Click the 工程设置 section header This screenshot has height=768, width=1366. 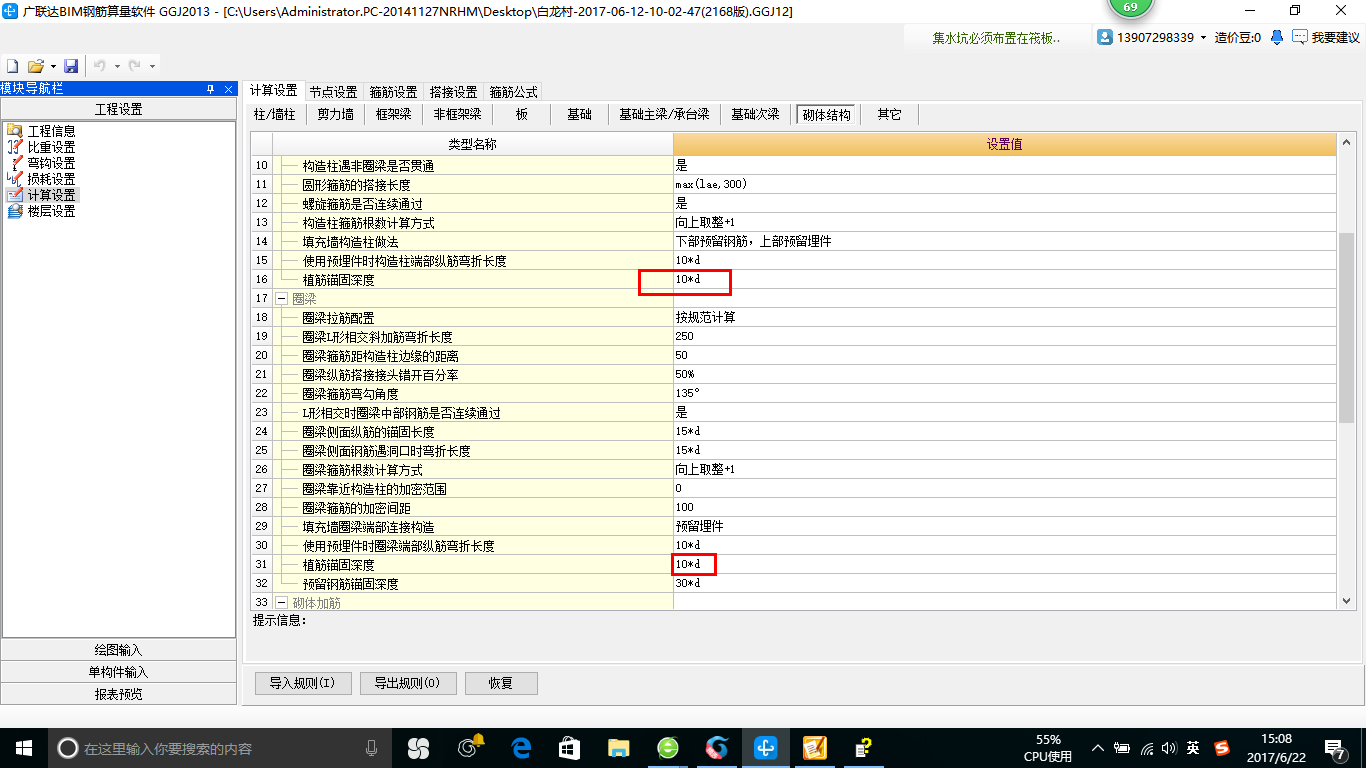118,109
